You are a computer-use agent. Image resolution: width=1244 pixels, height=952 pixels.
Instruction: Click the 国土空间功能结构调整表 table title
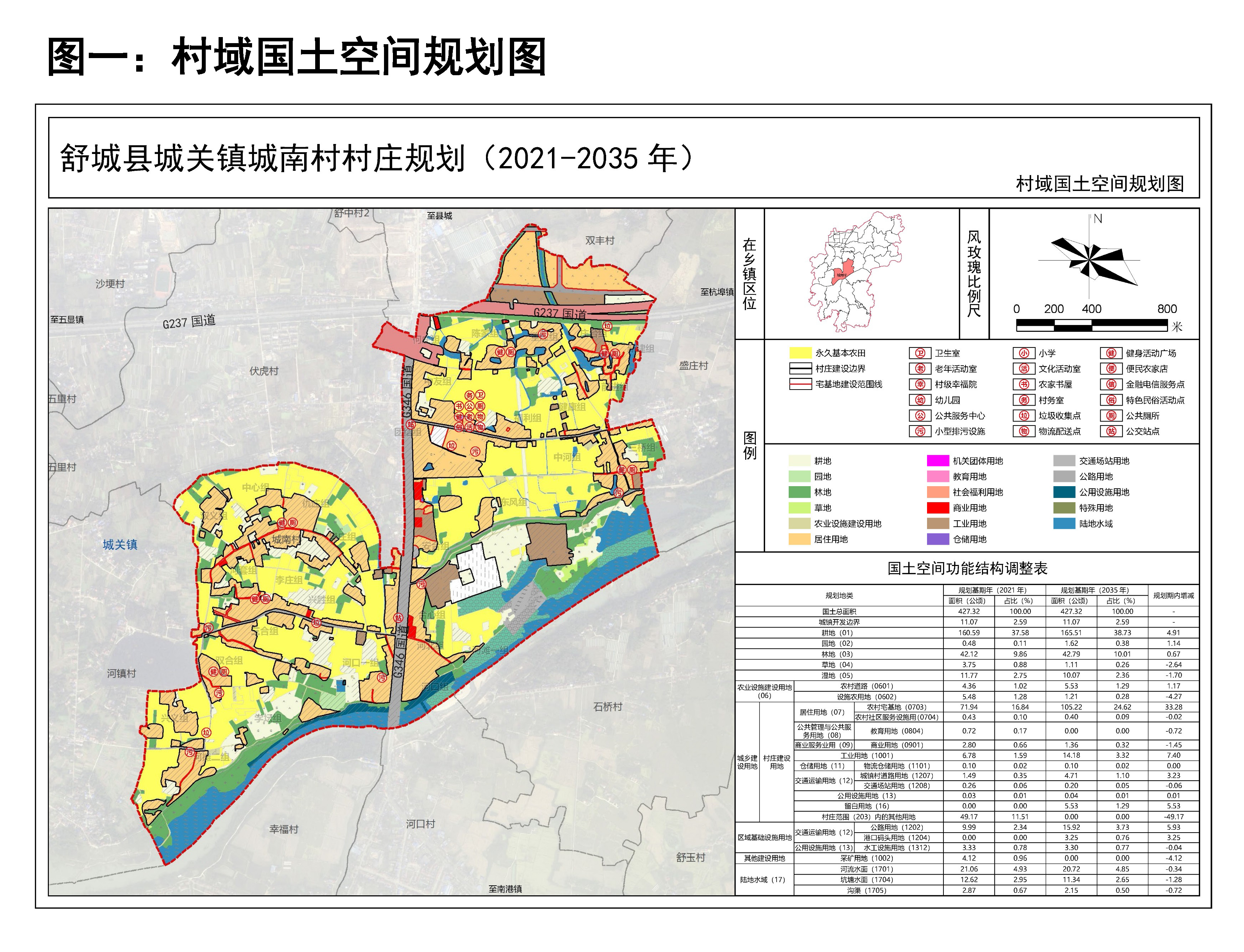pyautogui.click(x=967, y=568)
